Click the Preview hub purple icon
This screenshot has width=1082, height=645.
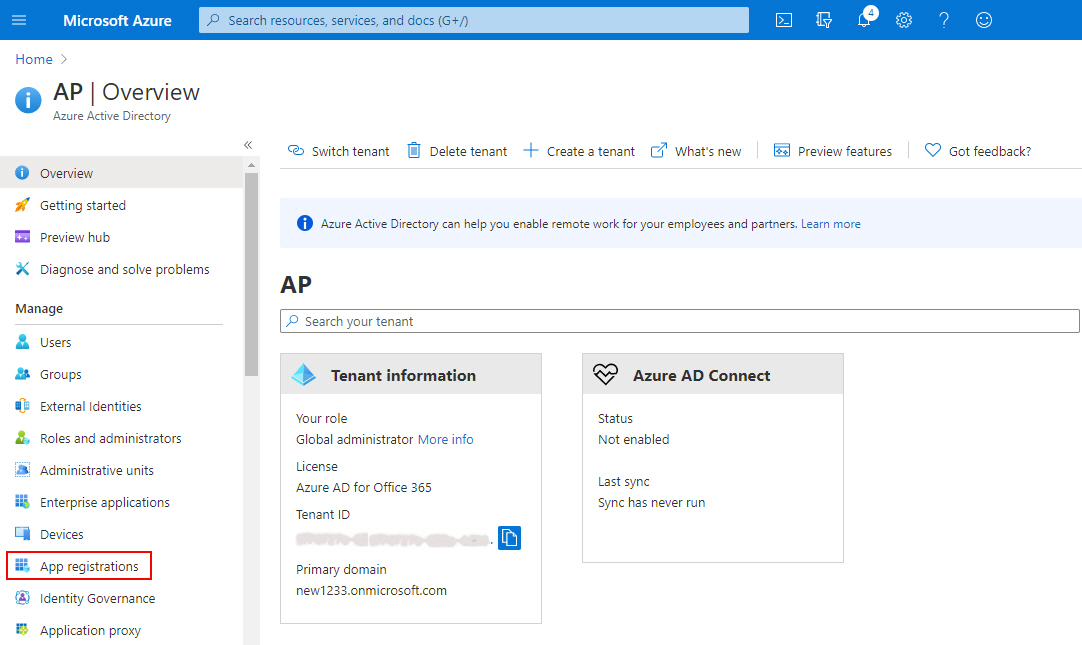click(22, 237)
